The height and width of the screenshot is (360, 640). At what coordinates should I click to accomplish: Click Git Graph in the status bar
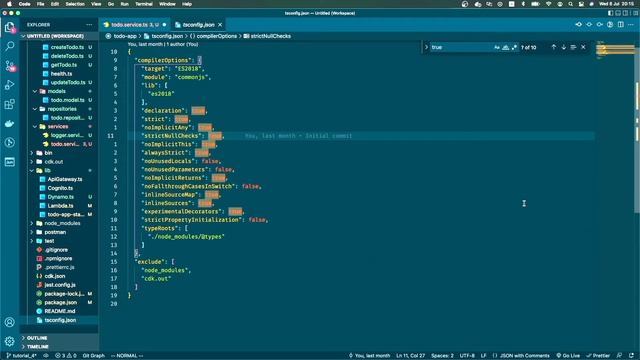93,356
